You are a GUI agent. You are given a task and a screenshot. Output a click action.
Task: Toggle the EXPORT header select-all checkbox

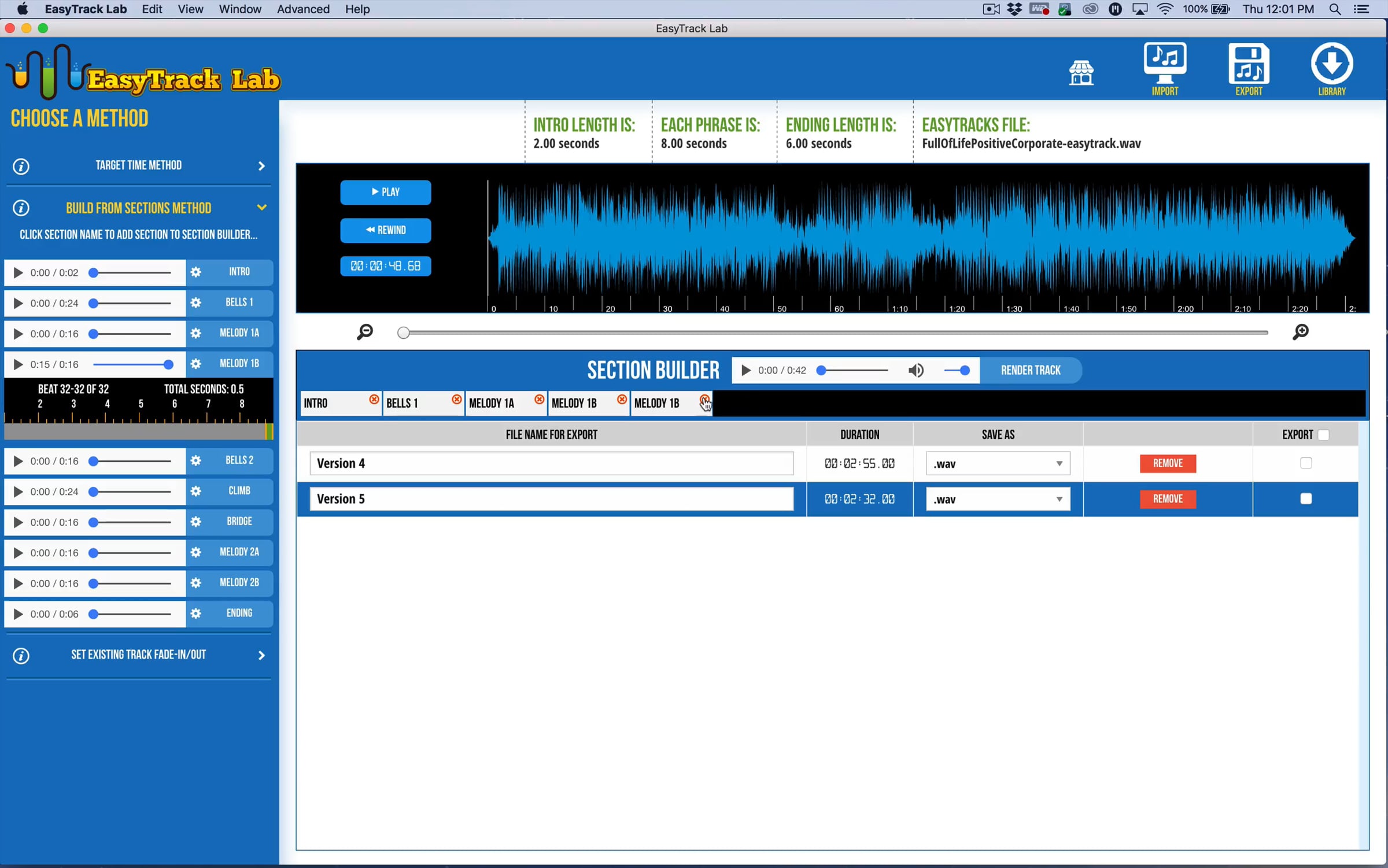1323,435
